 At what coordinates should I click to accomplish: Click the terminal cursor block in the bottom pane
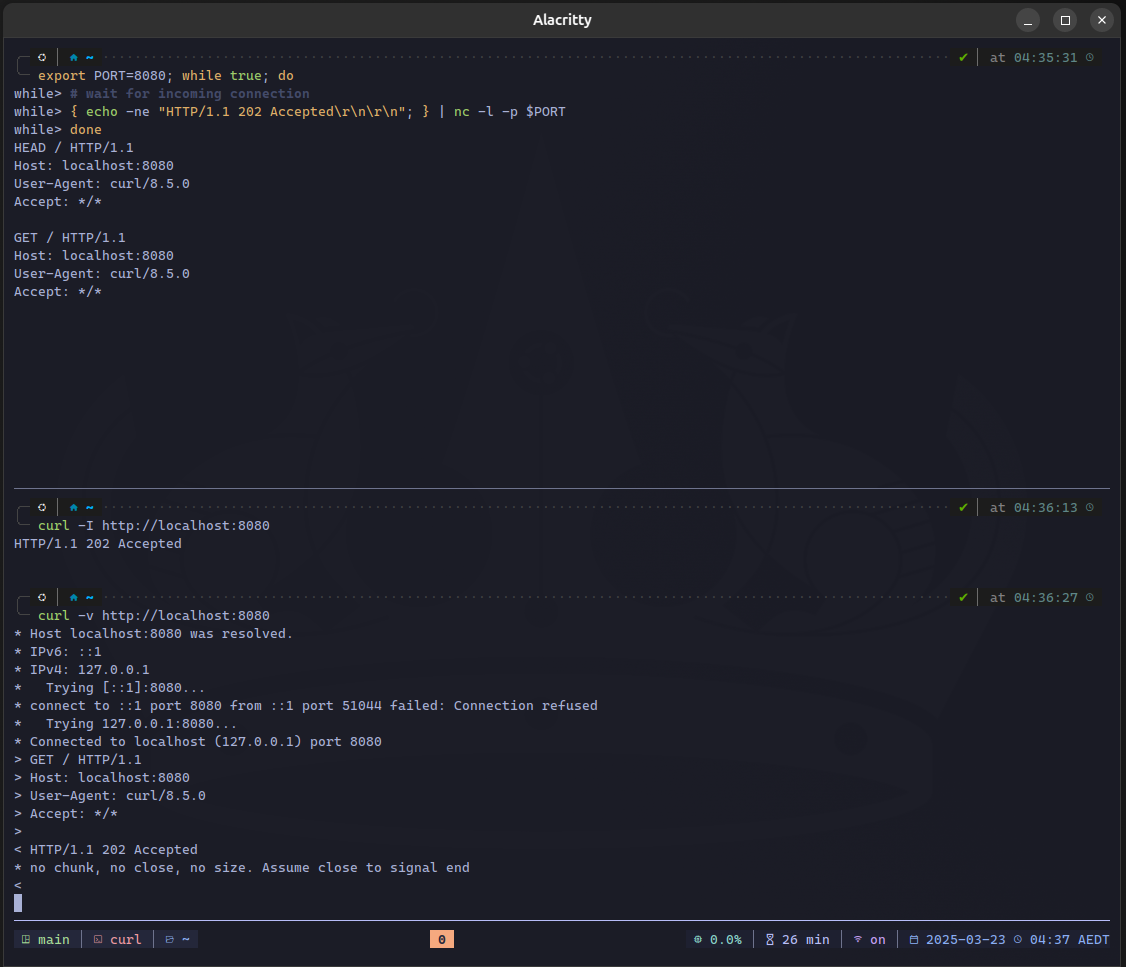click(18, 903)
